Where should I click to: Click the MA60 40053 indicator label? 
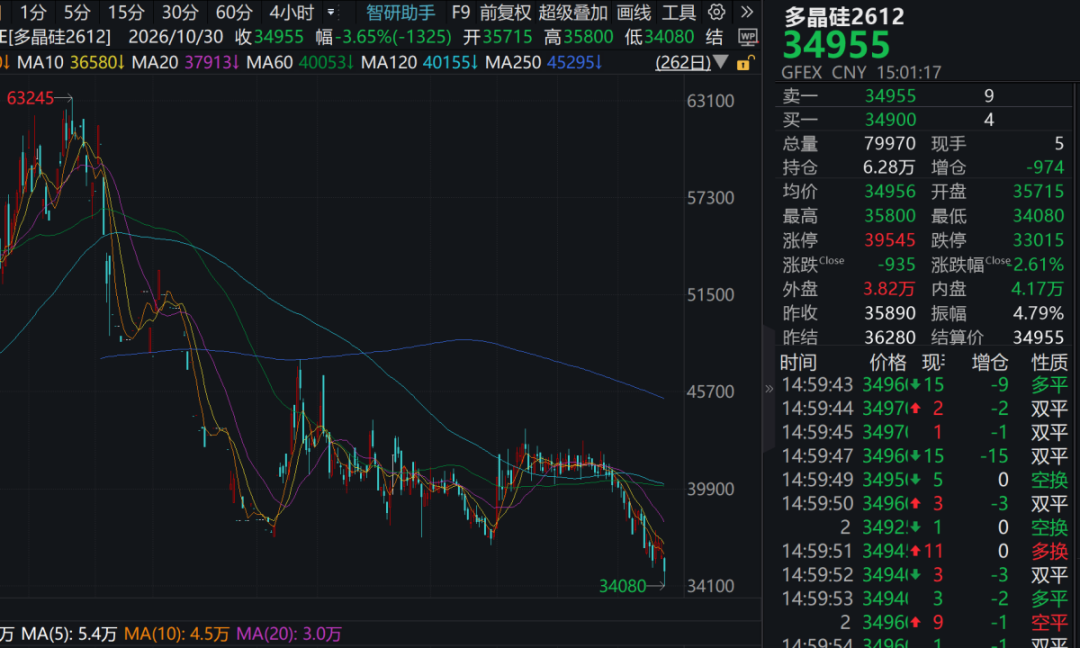(x=300, y=63)
